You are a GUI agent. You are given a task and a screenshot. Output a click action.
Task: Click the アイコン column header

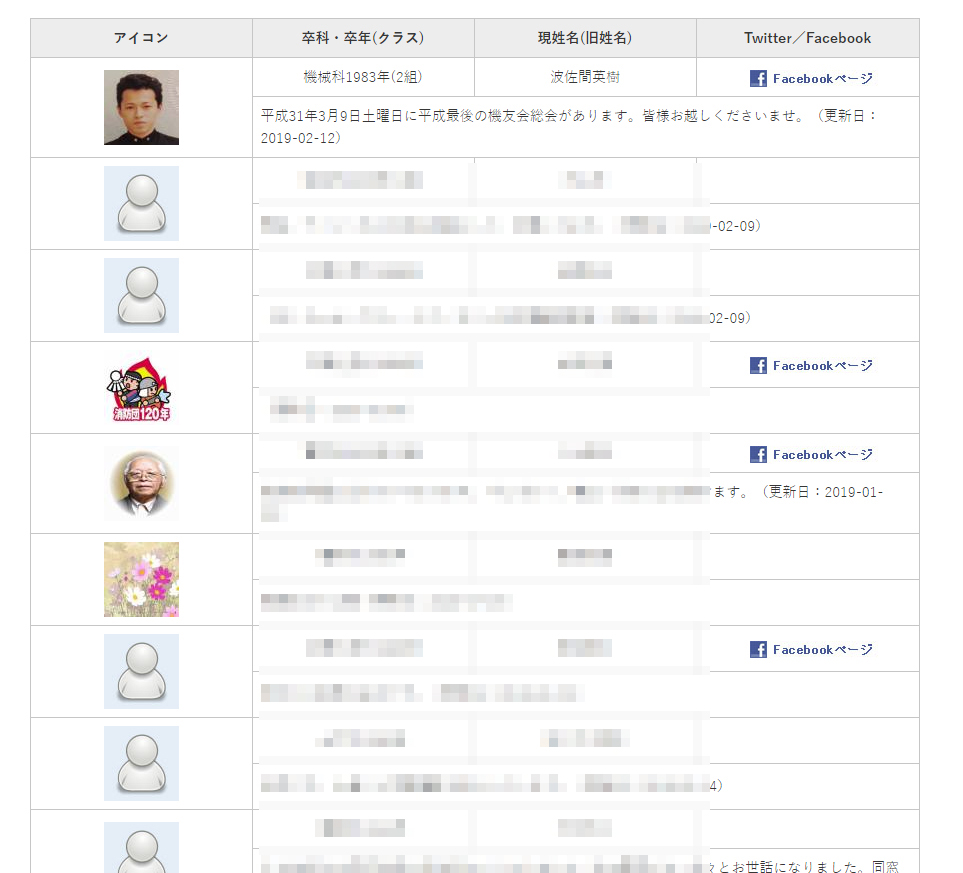tap(141, 38)
